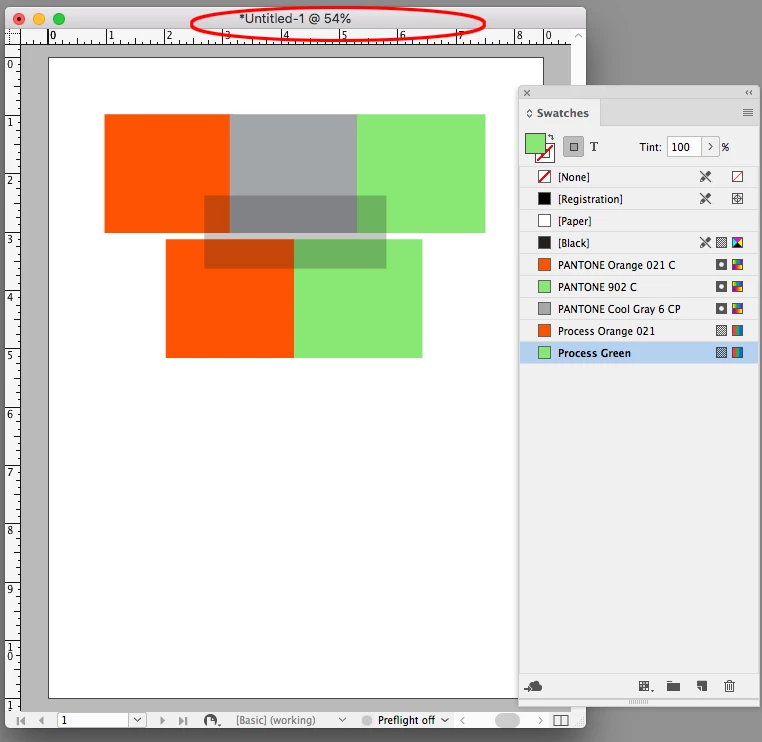Open the Show swatch kinds grid icon
The width and height of the screenshot is (762, 742).
tap(645, 686)
